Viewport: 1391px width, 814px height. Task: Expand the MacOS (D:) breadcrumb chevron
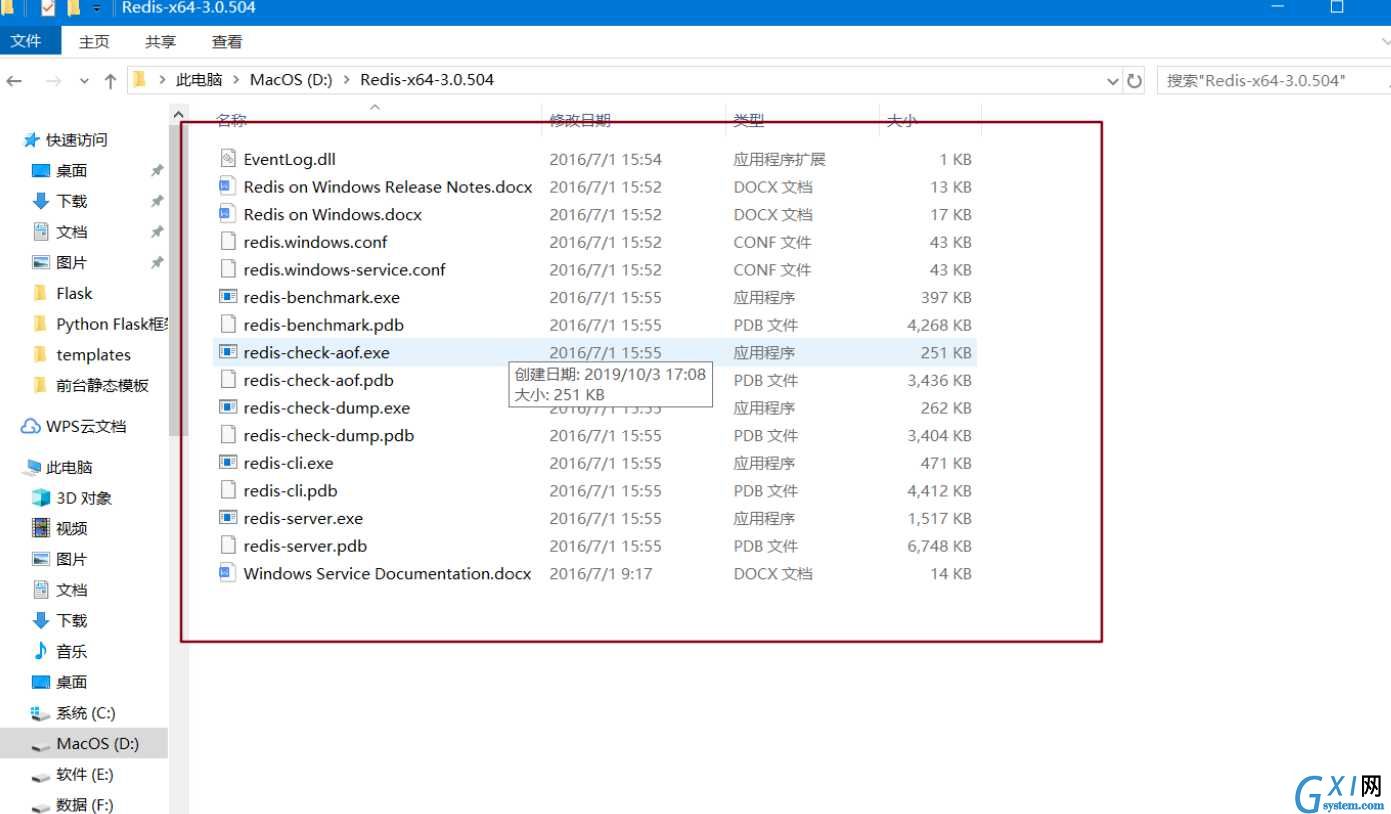coord(347,80)
